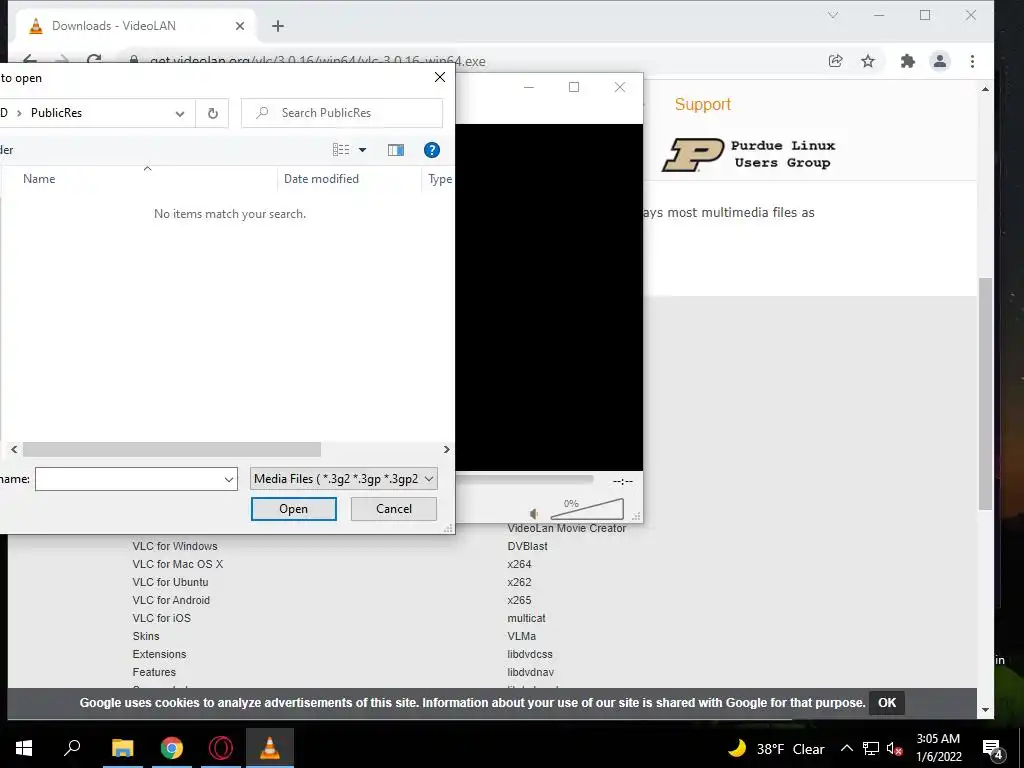Open x264 link
This screenshot has width=1024, height=768.
click(x=519, y=564)
